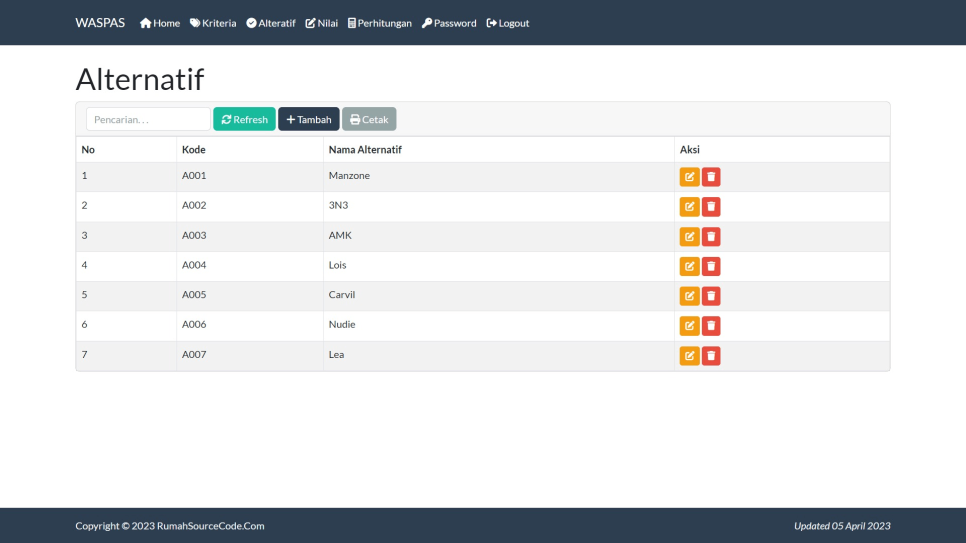Image resolution: width=966 pixels, height=543 pixels.
Task: Open the Alteratif menu item
Action: tap(271, 23)
